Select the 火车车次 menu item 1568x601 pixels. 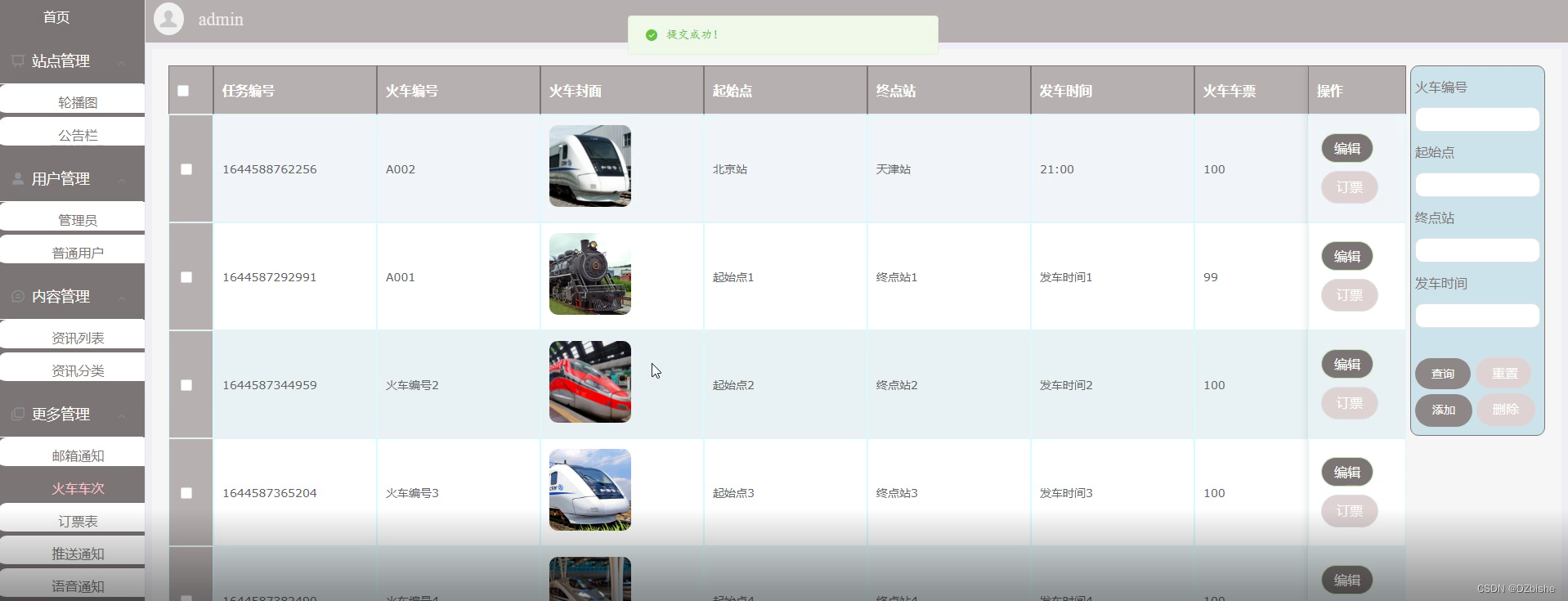coord(78,488)
